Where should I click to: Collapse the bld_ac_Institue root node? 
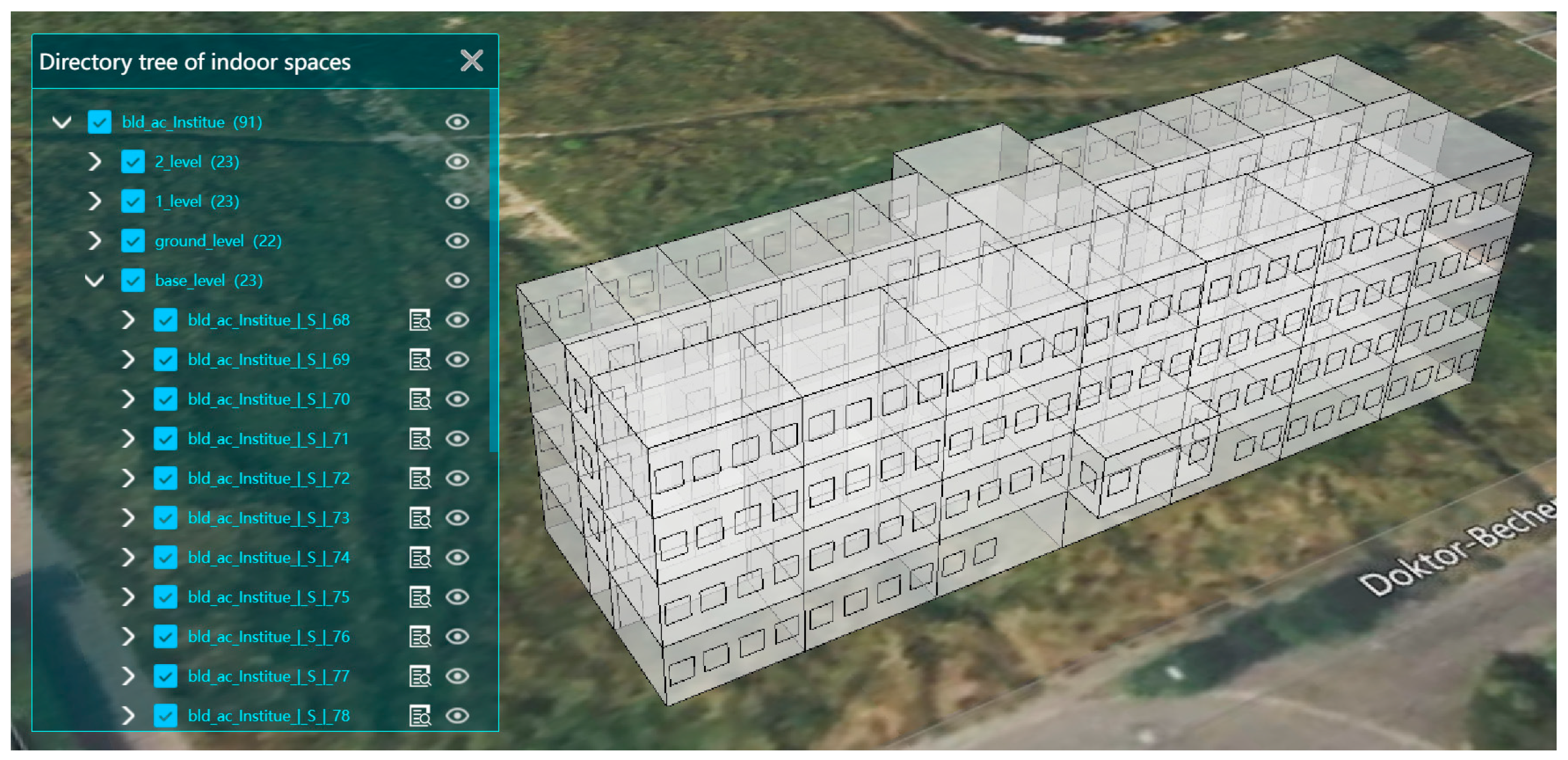point(62,122)
